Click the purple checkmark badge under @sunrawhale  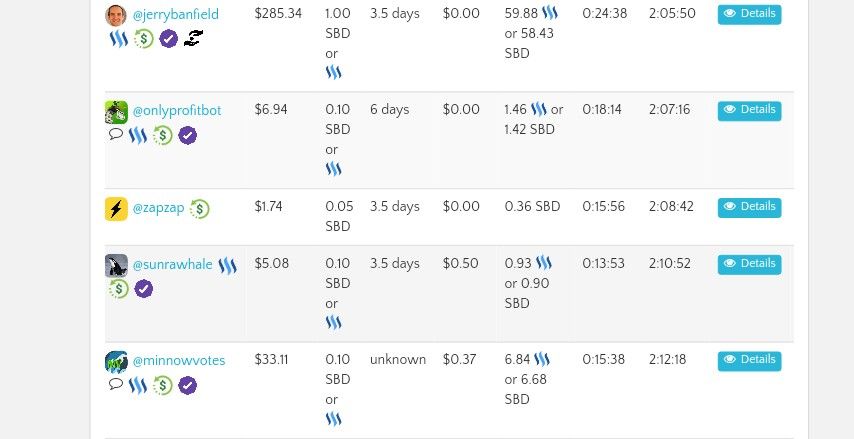click(143, 289)
